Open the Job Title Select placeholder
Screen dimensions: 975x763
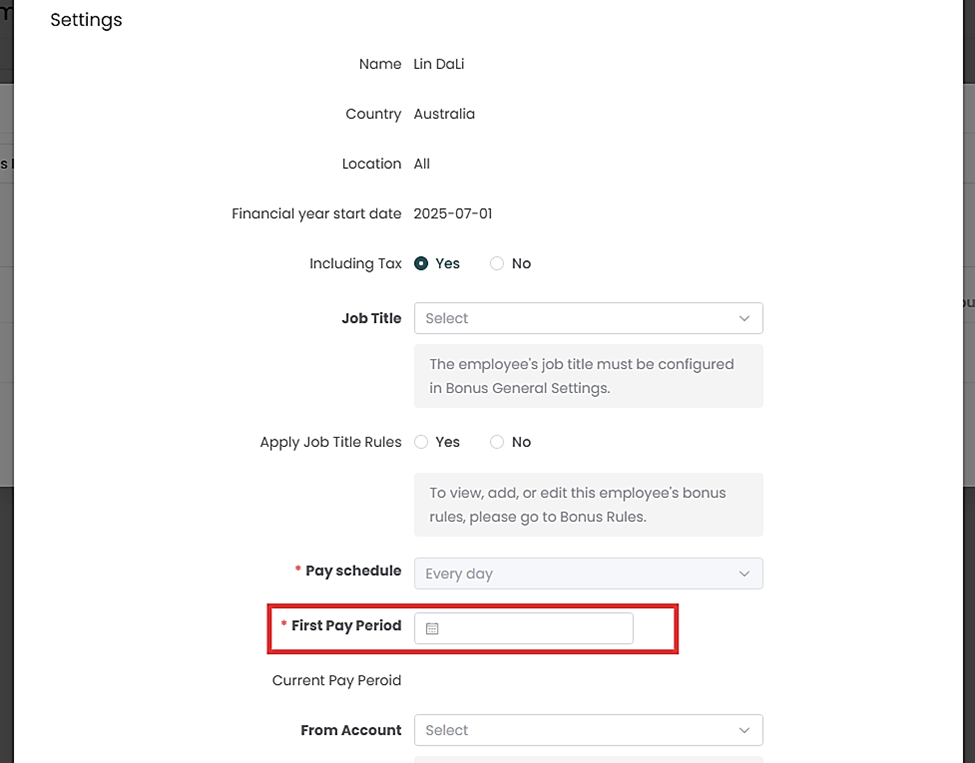pyautogui.click(x=447, y=318)
